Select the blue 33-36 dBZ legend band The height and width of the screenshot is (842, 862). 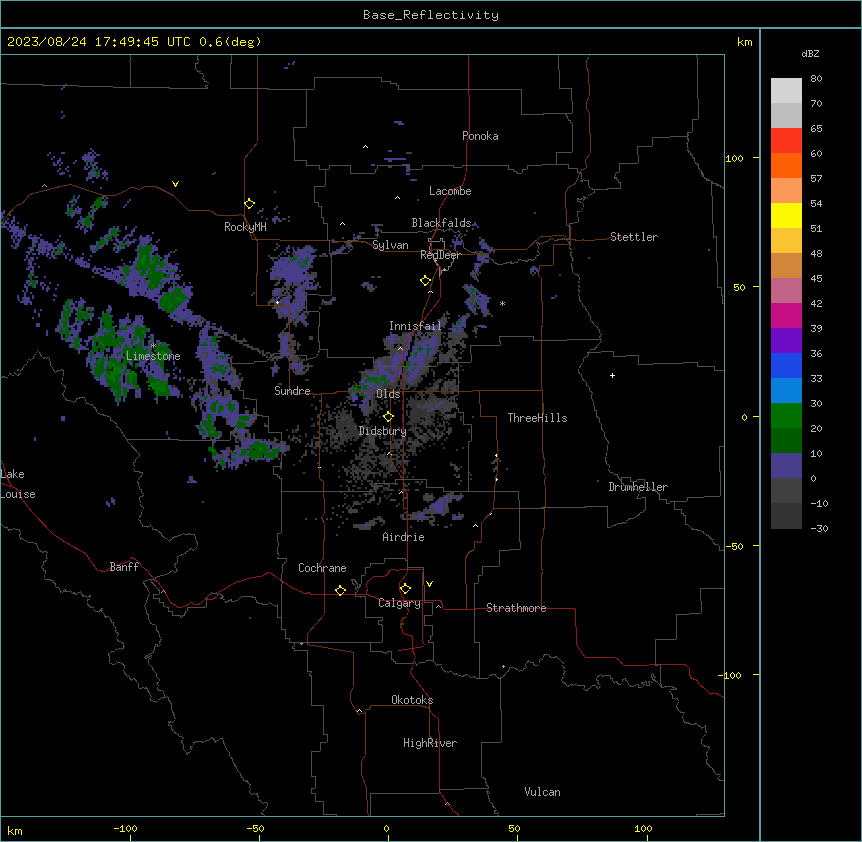pos(786,365)
